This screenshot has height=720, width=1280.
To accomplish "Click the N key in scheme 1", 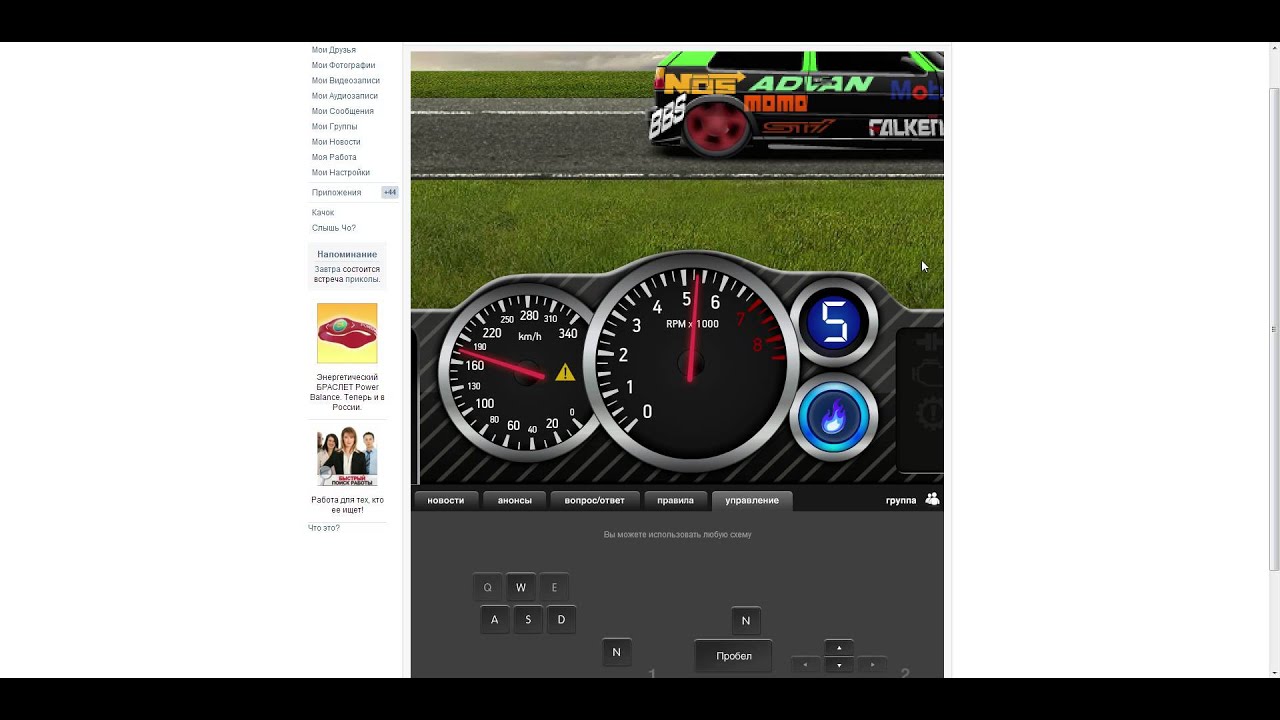I will click(616, 652).
